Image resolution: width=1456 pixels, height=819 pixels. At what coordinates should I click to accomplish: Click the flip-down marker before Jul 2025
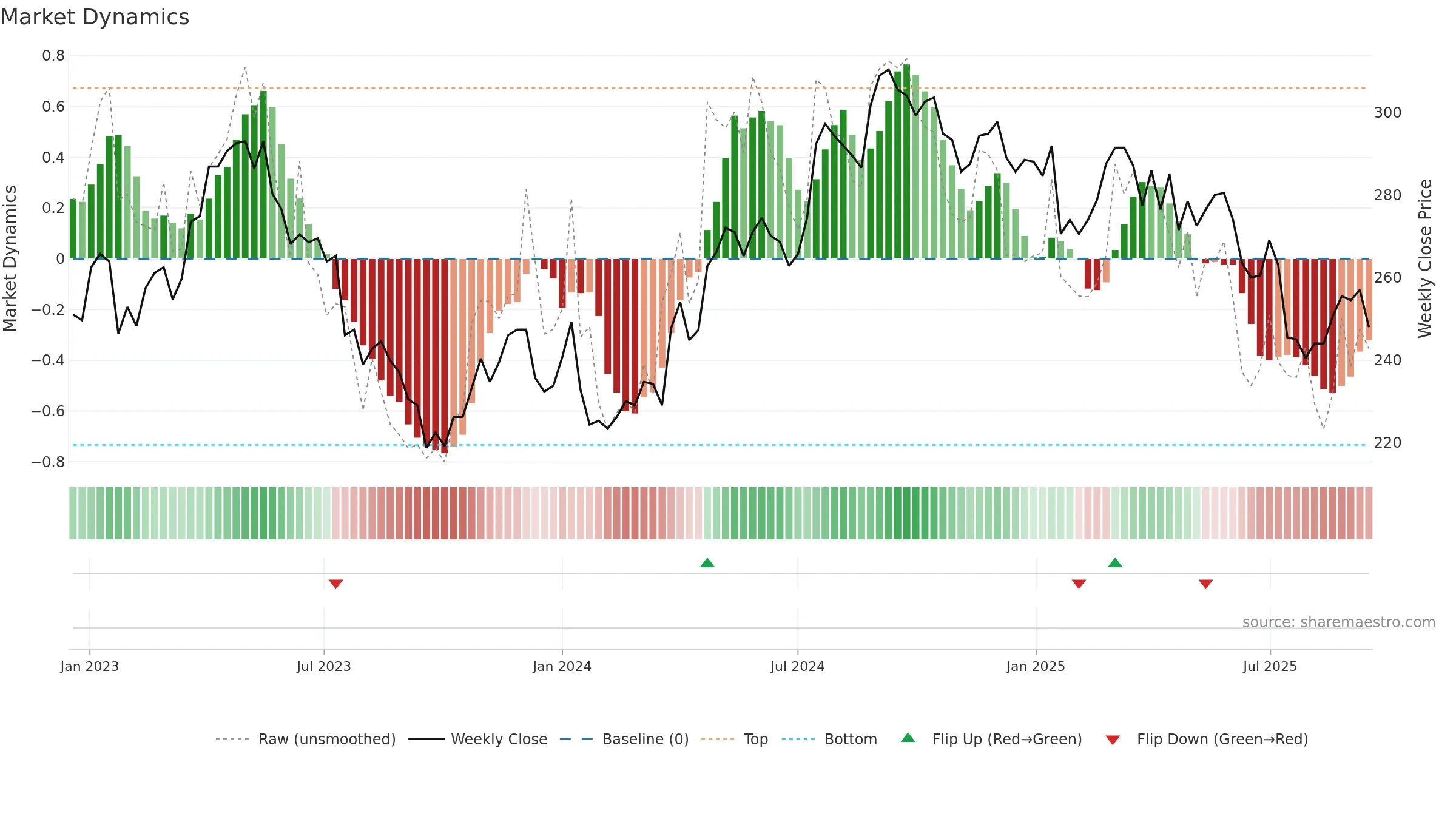click(1206, 584)
